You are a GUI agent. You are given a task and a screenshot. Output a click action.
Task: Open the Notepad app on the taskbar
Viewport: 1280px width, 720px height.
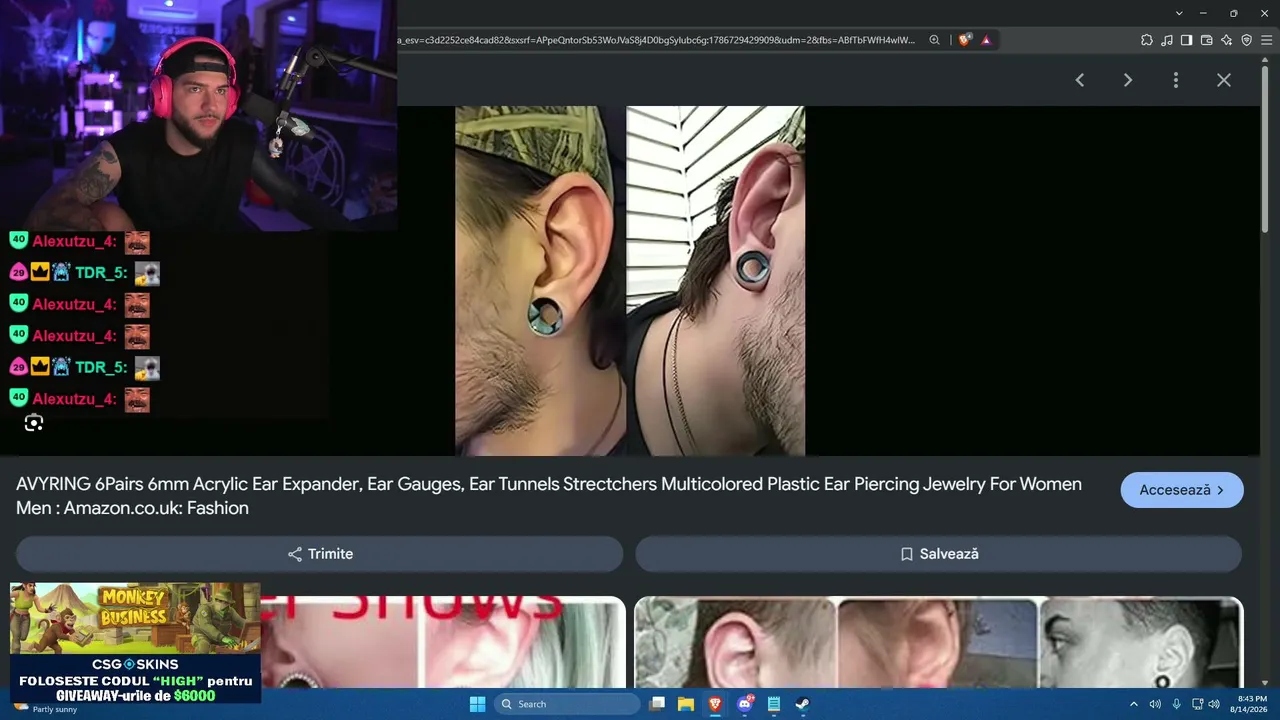point(774,704)
